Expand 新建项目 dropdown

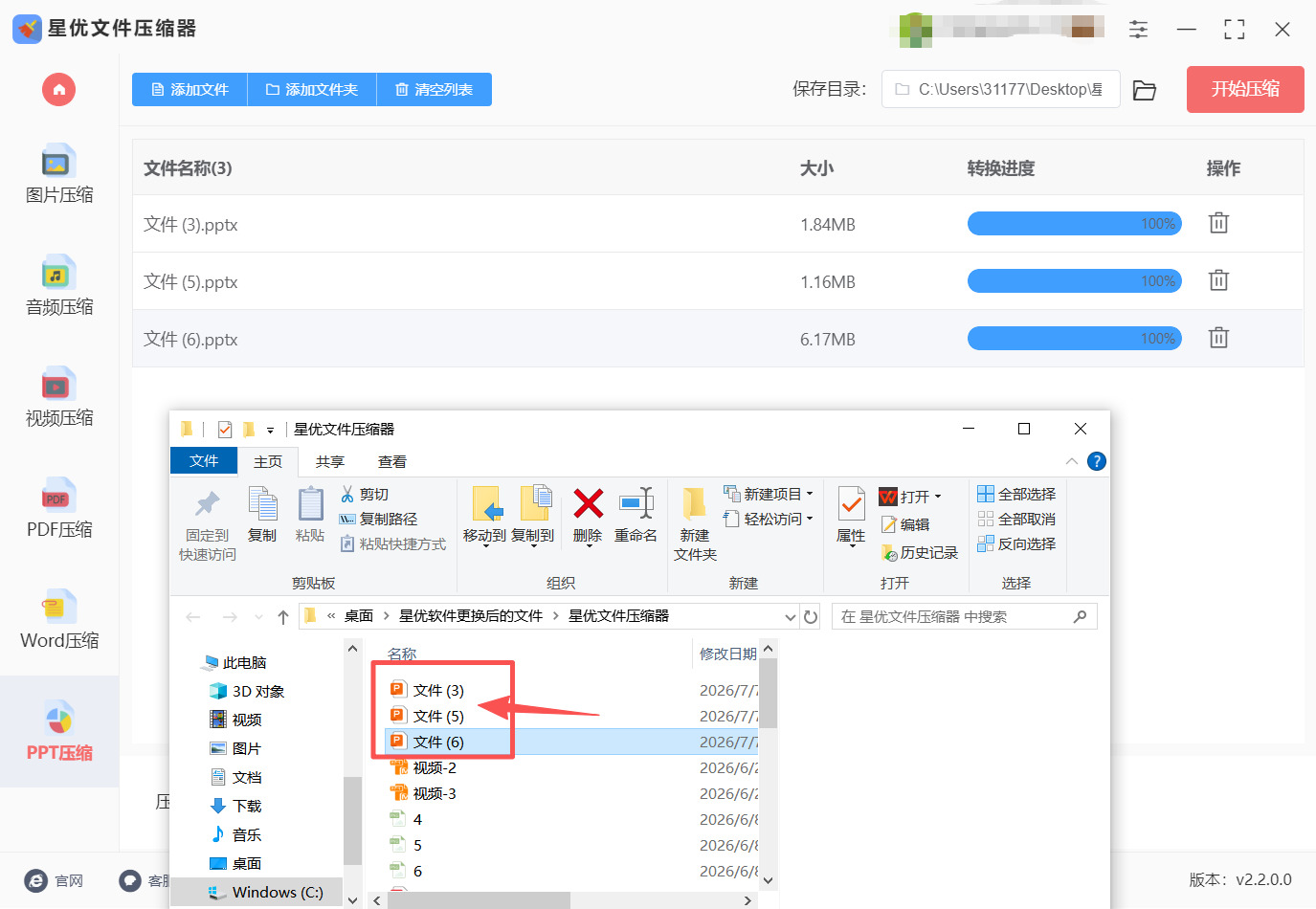click(810, 494)
